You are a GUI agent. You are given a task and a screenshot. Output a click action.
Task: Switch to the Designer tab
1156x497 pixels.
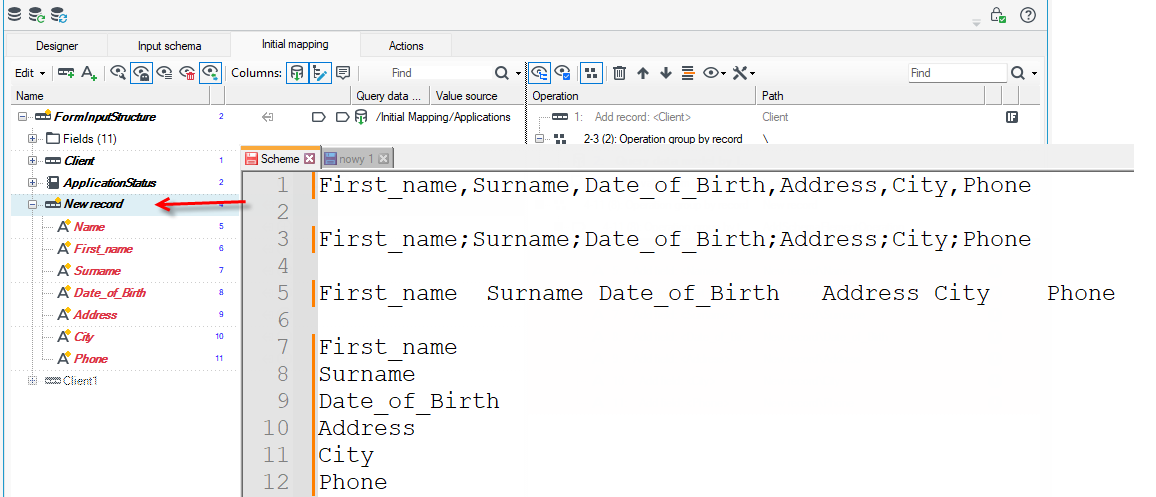pyautogui.click(x=57, y=46)
